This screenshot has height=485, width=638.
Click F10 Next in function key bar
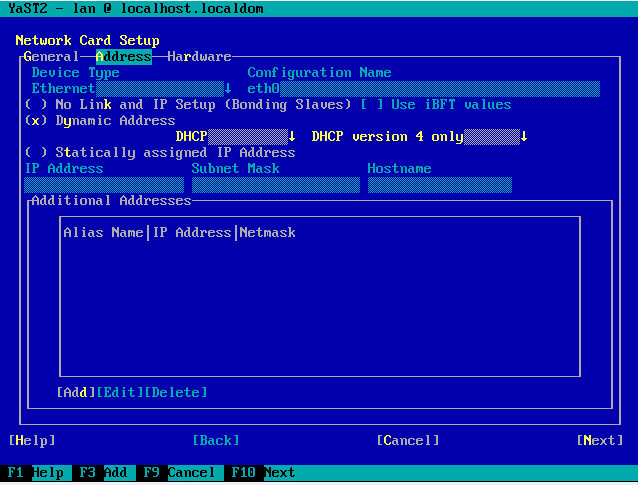pos(263,472)
